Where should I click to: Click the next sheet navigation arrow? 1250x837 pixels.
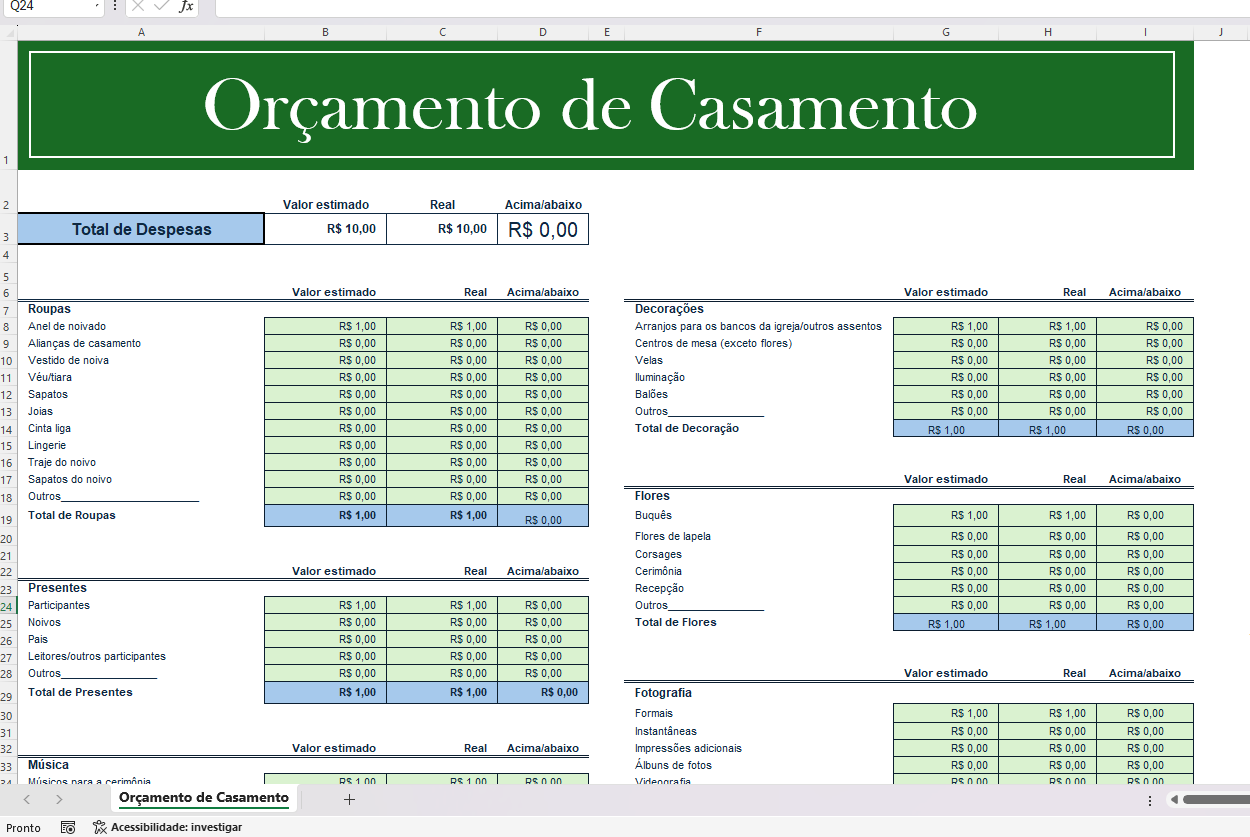click(58, 799)
